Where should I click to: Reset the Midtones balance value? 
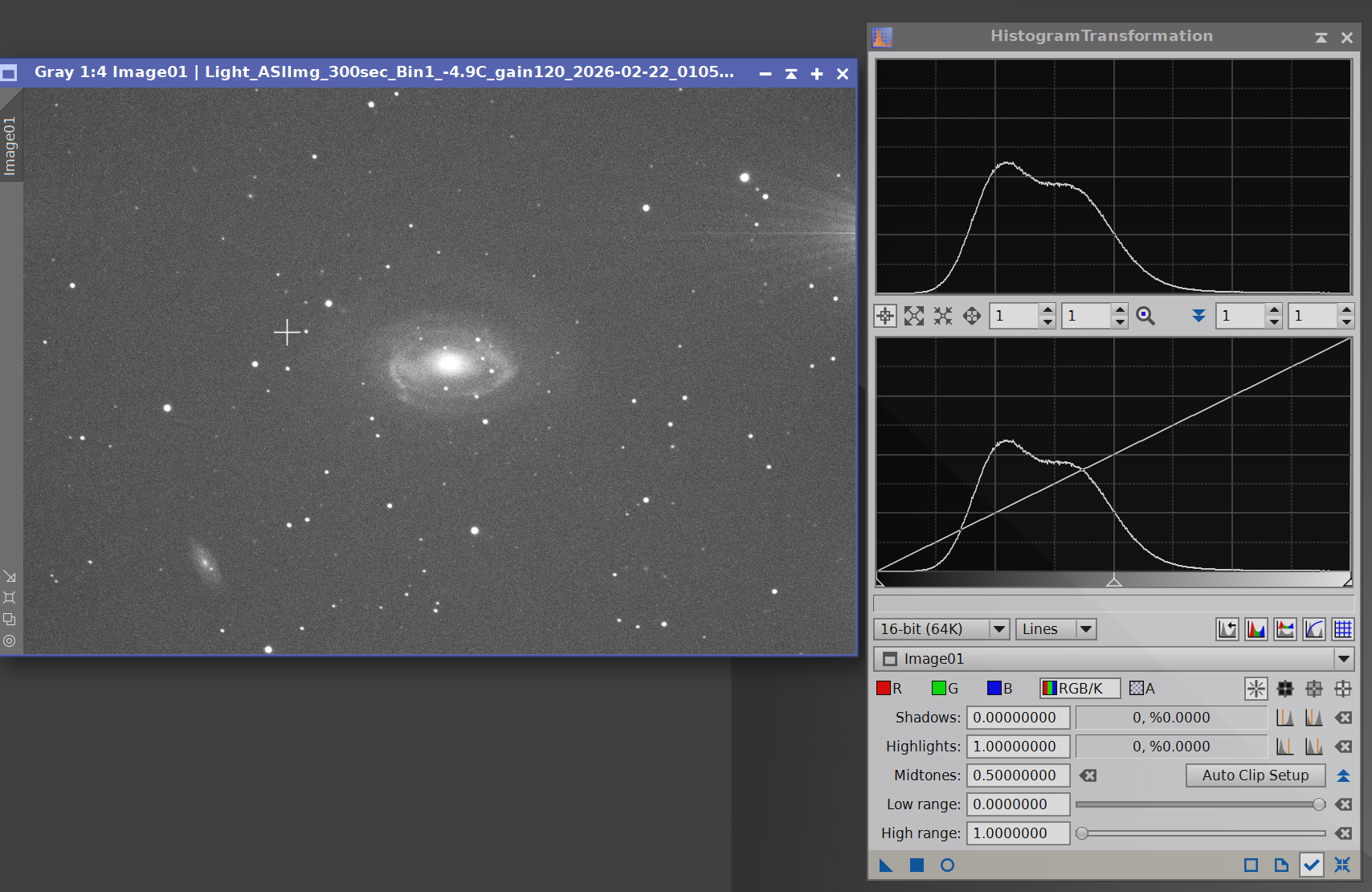[x=1088, y=775]
